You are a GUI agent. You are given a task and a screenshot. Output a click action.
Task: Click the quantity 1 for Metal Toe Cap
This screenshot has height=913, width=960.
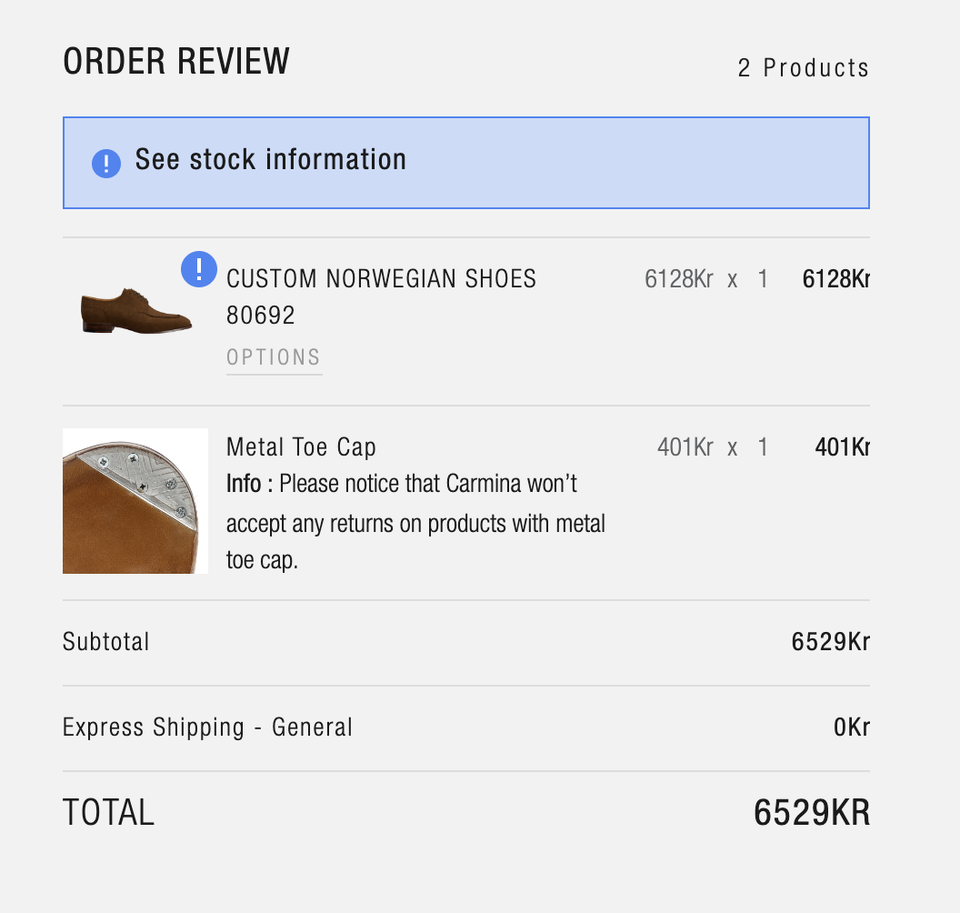tap(763, 447)
